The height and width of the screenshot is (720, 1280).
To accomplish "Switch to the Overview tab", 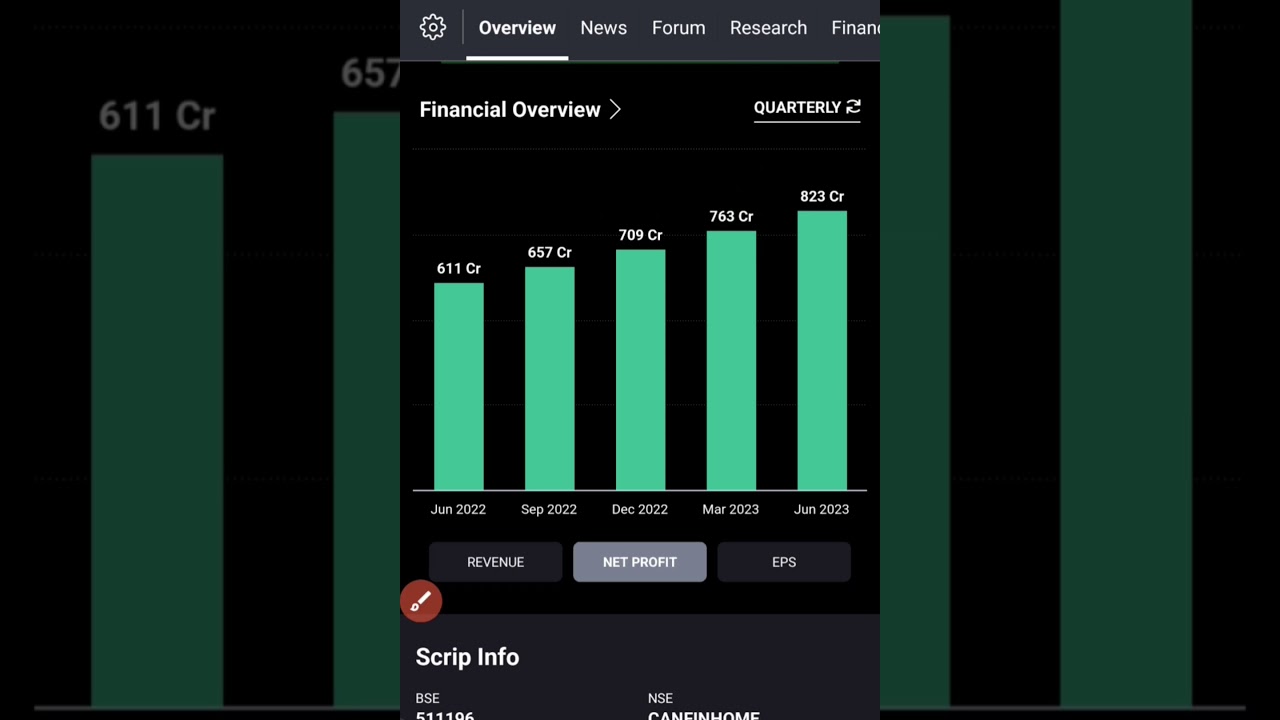I will click(x=517, y=28).
